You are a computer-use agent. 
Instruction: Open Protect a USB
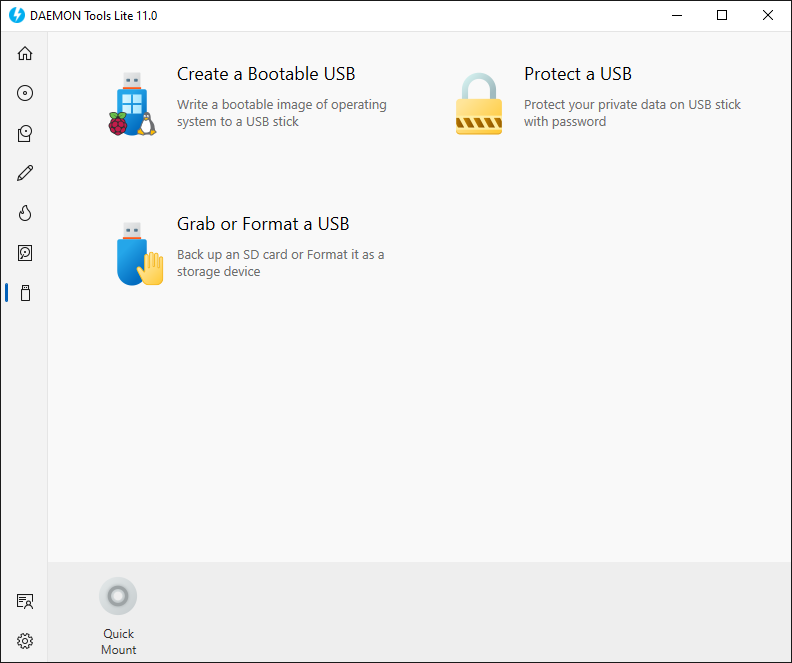pos(578,74)
